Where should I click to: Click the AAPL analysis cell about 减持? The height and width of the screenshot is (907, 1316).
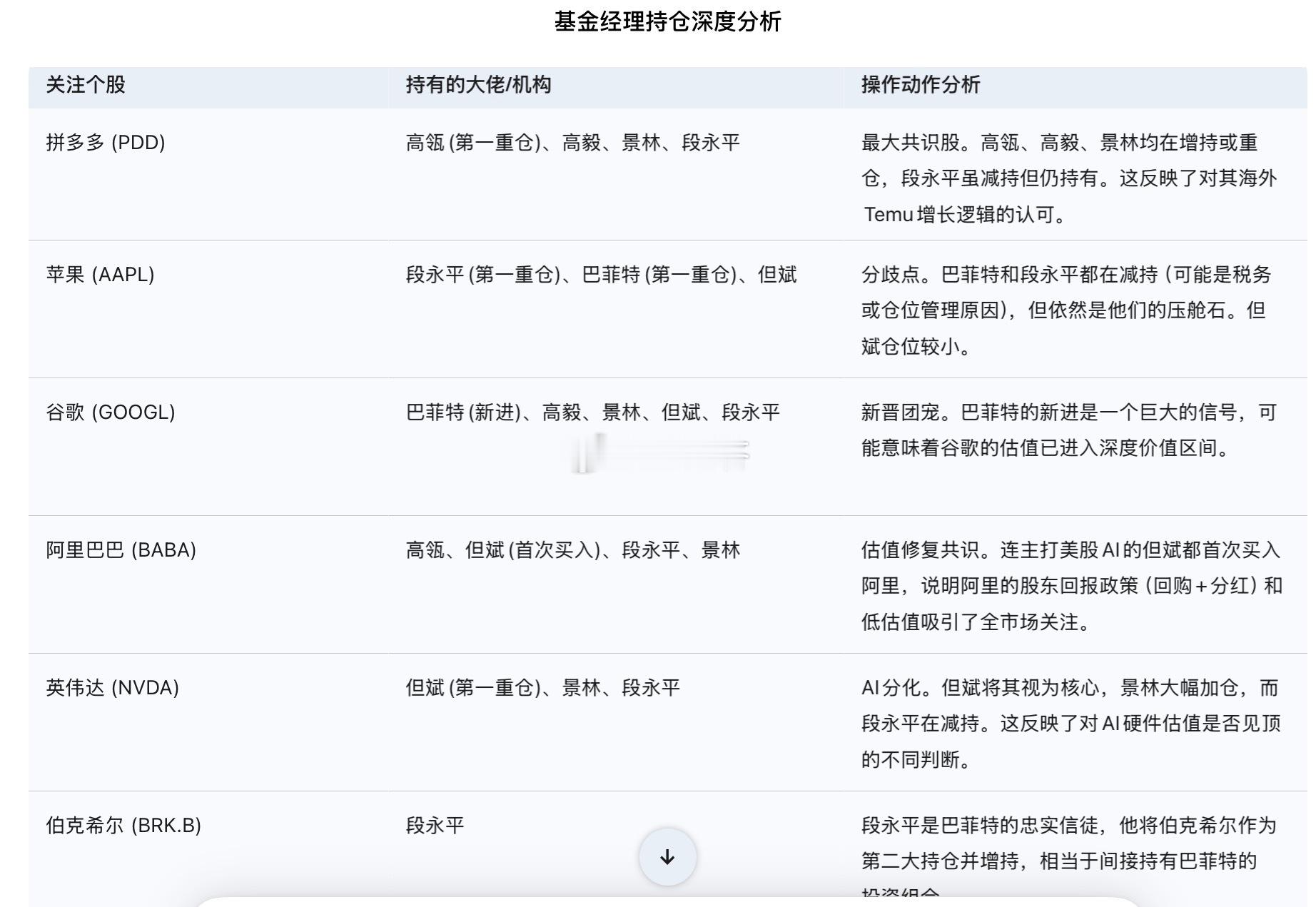coord(1063,307)
